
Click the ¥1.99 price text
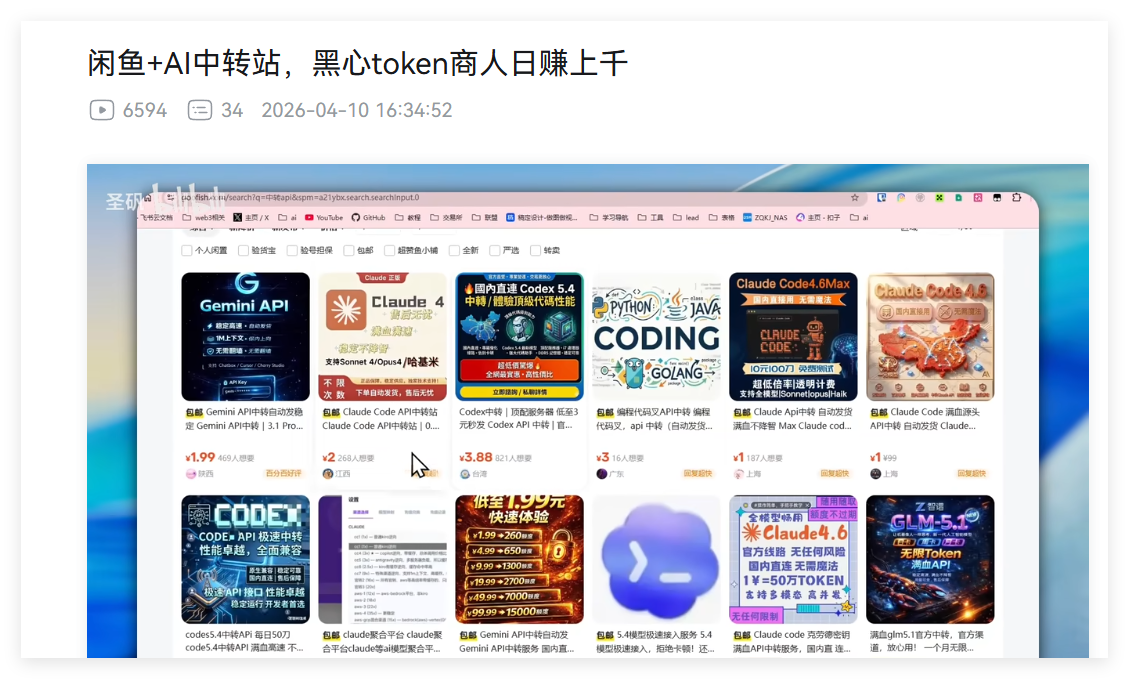tap(200, 457)
